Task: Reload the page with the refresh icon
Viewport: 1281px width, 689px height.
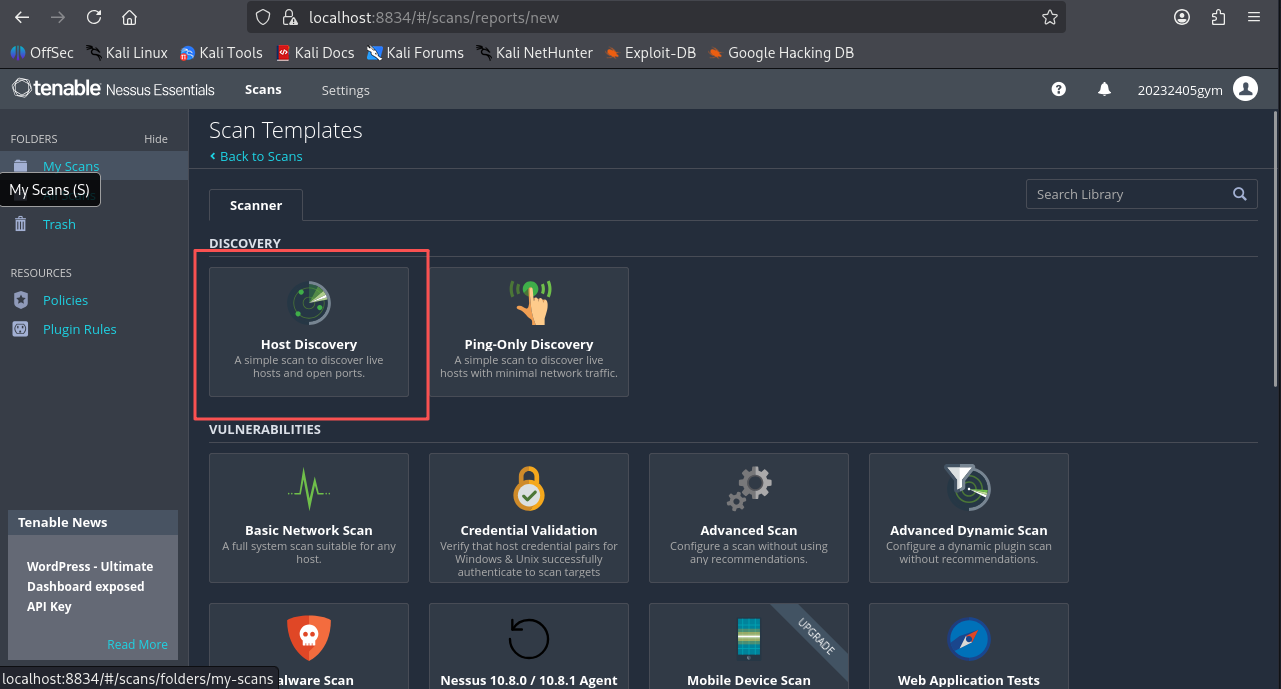Action: click(94, 17)
